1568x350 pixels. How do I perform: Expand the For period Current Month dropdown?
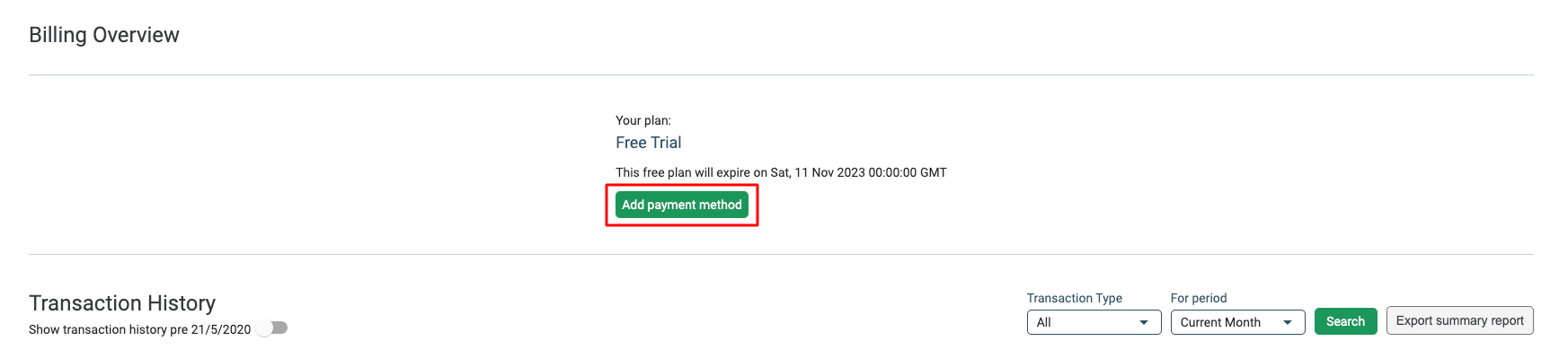[1237, 322]
